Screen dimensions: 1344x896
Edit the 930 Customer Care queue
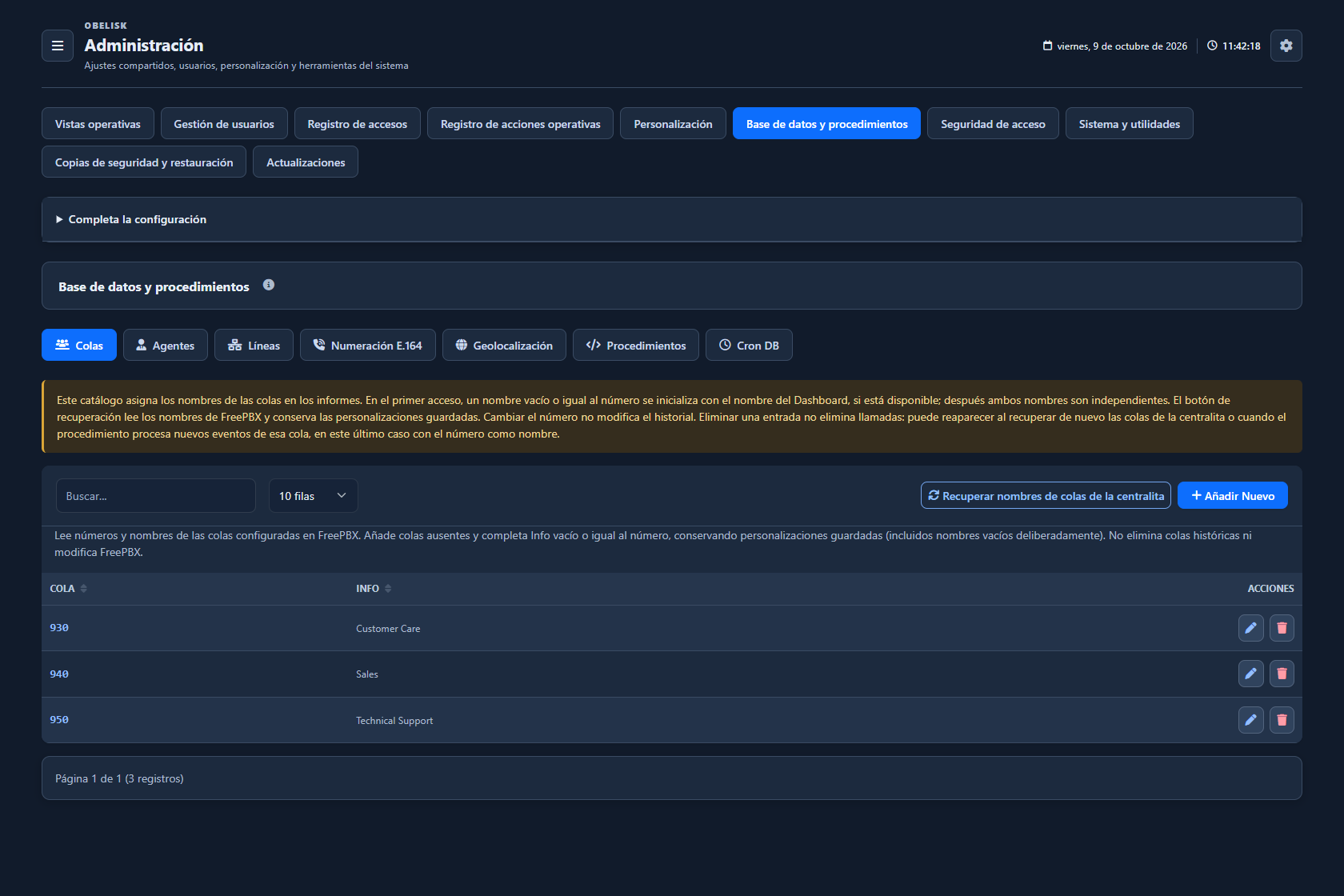(1251, 628)
